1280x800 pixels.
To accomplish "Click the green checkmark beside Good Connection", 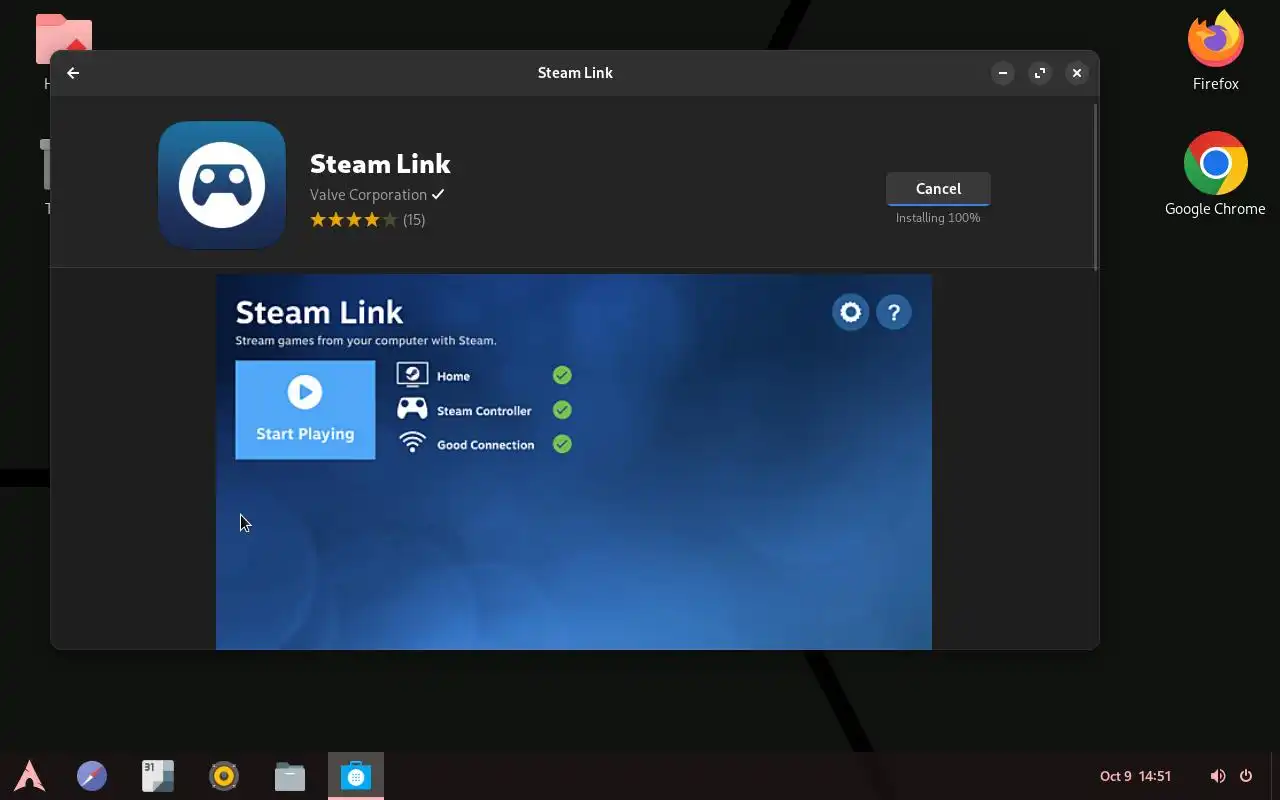I will click(x=562, y=444).
